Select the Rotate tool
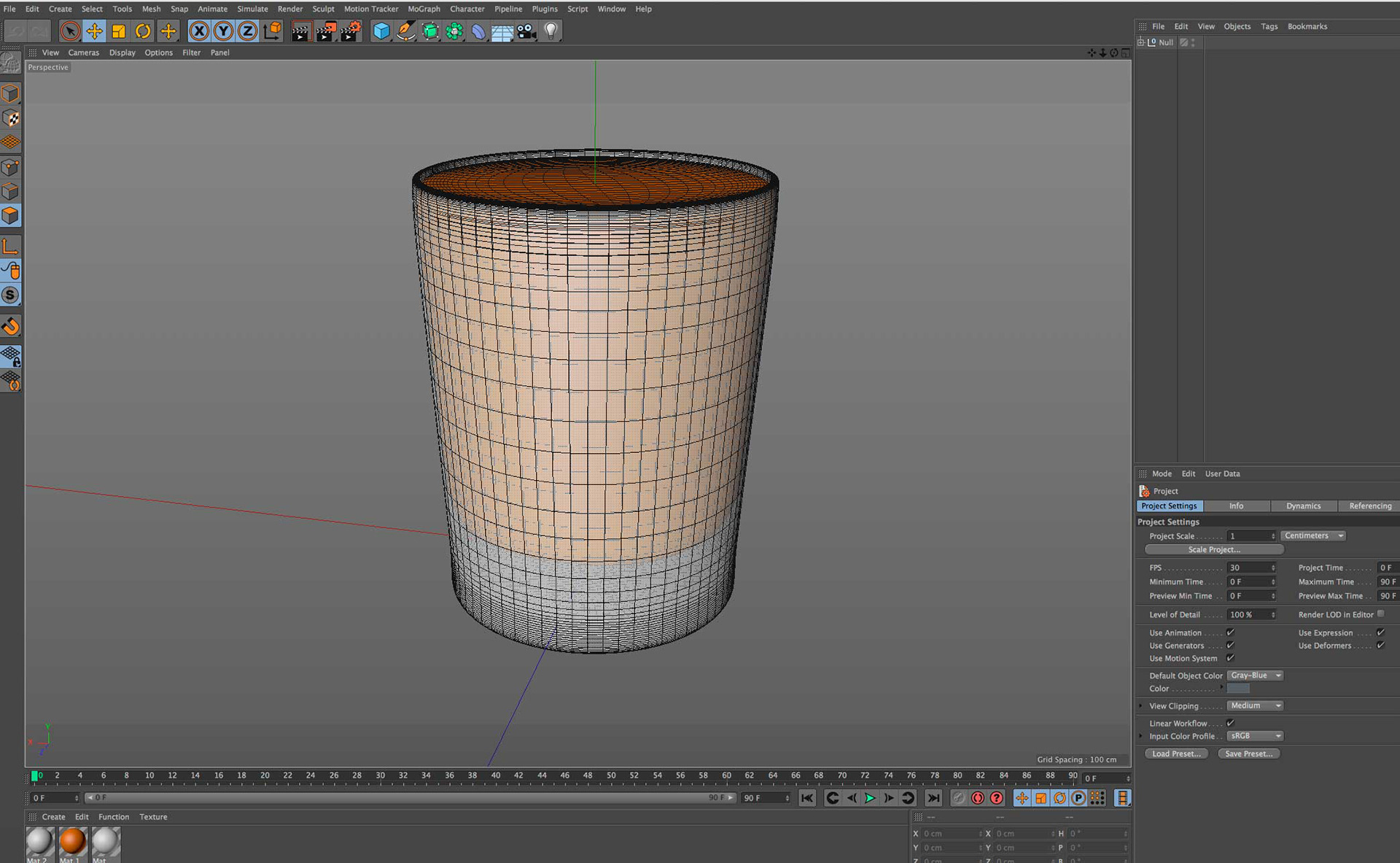 [x=143, y=31]
